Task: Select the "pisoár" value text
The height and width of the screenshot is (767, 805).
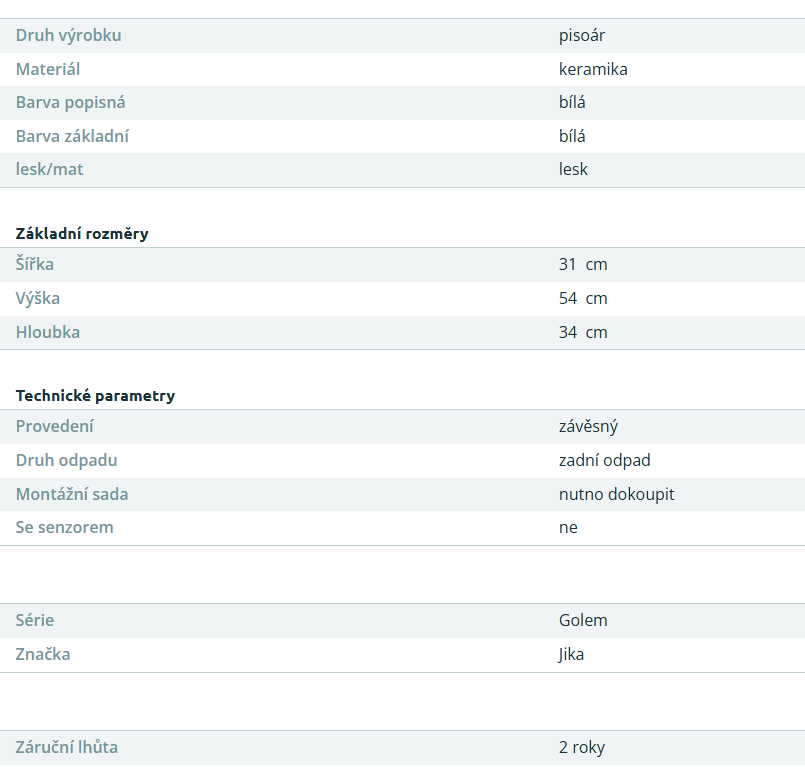Action: pos(582,36)
